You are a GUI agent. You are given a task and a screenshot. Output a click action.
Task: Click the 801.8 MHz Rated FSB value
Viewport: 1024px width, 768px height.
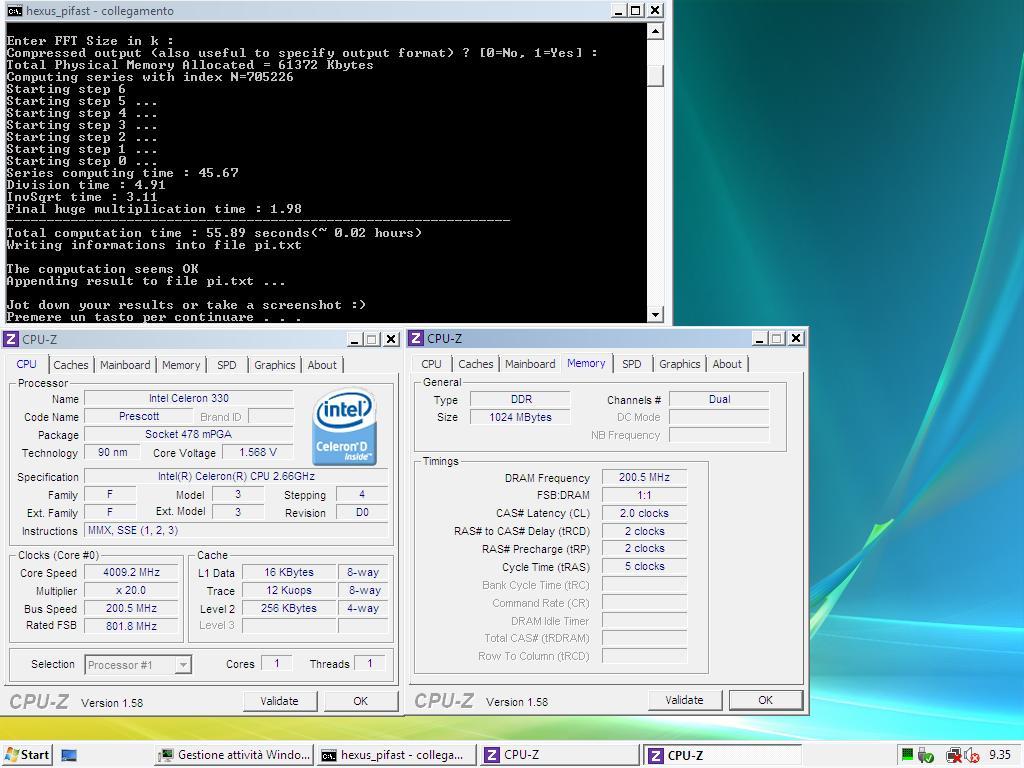(x=131, y=626)
